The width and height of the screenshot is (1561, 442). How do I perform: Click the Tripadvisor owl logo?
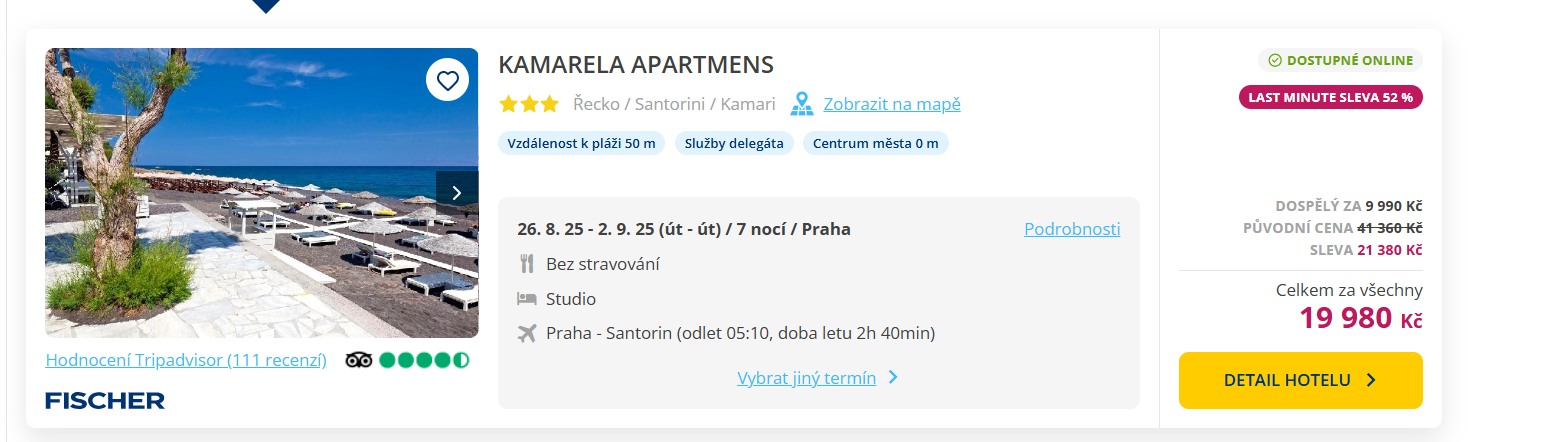coord(359,360)
